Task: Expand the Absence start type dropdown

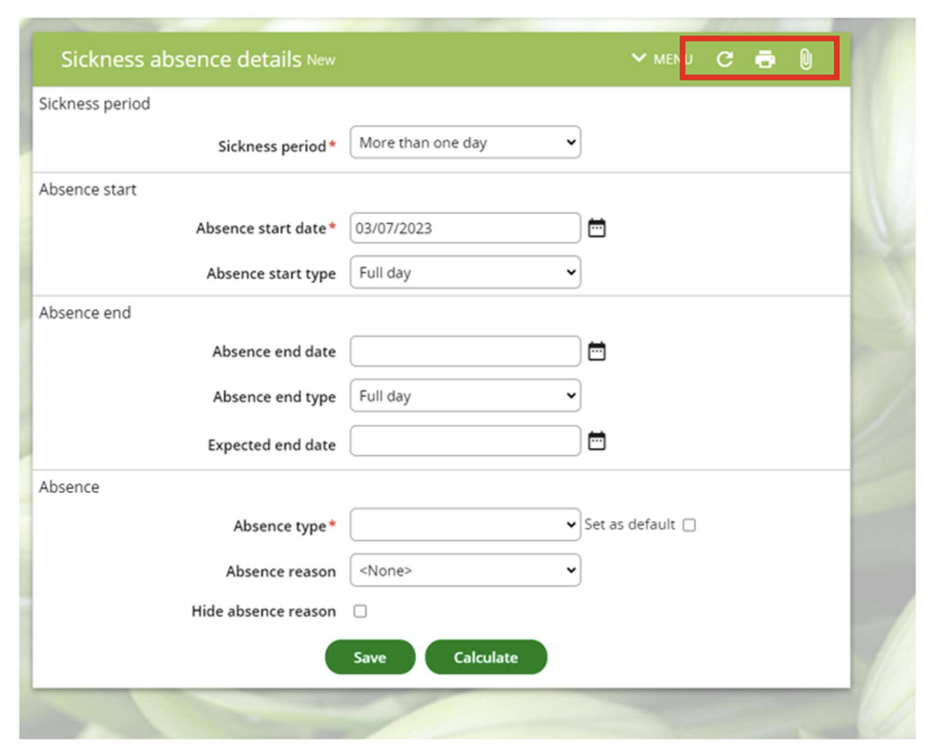Action: point(465,273)
